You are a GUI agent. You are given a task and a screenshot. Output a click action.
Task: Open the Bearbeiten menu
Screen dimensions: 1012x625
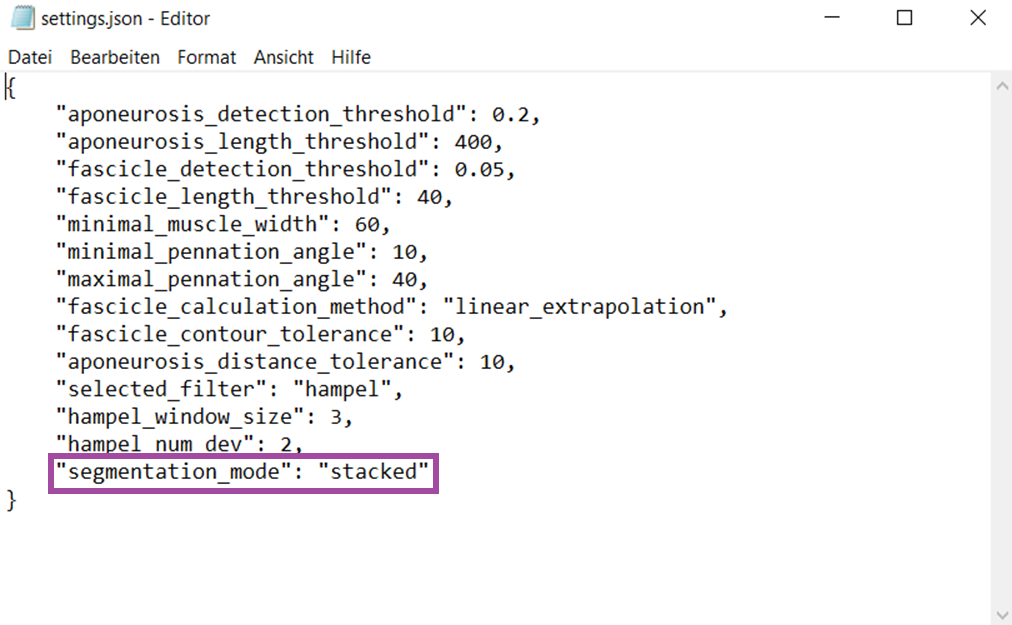click(114, 57)
